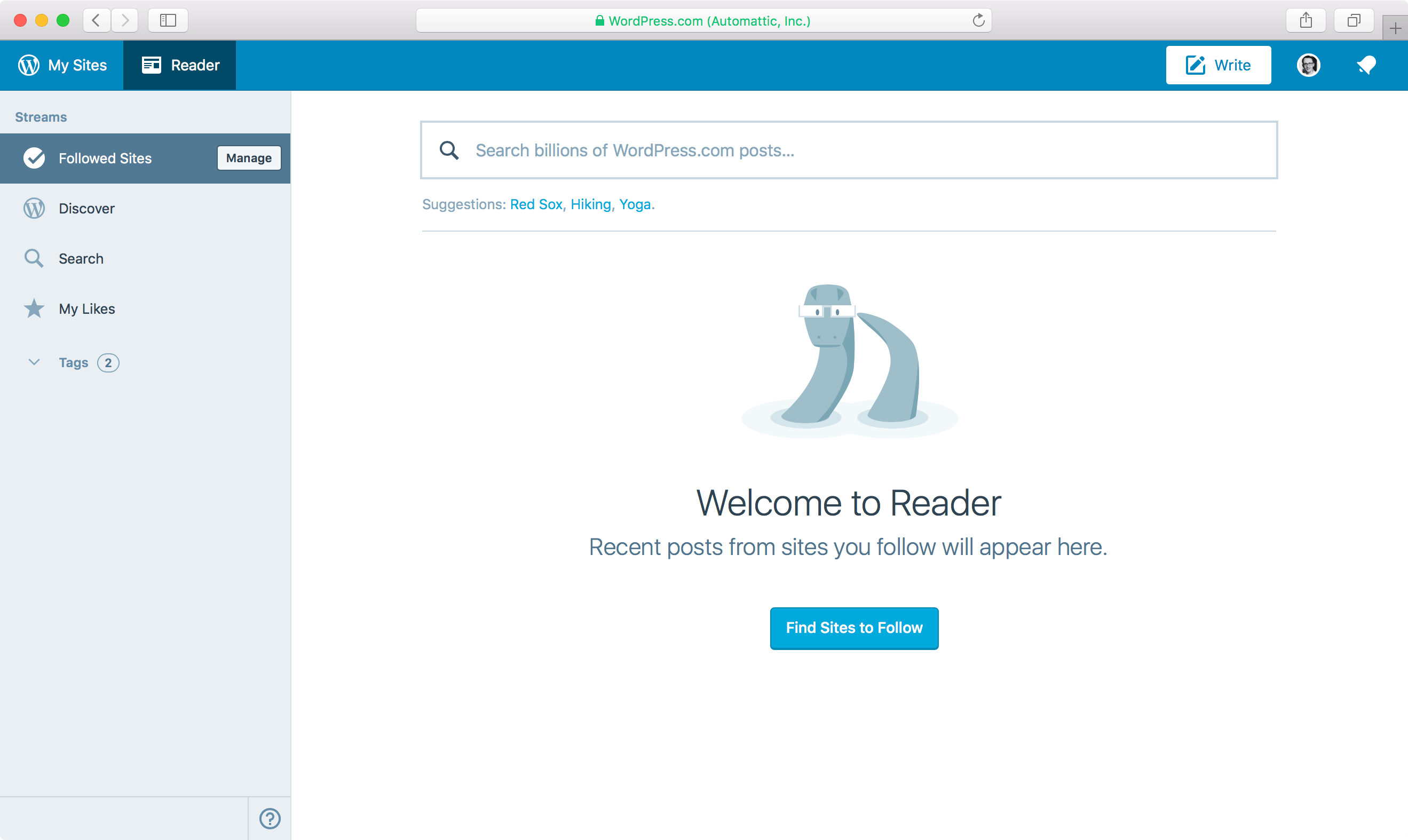Image resolution: width=1408 pixels, height=840 pixels.
Task: Click Safari's reload page icon
Action: click(978, 21)
